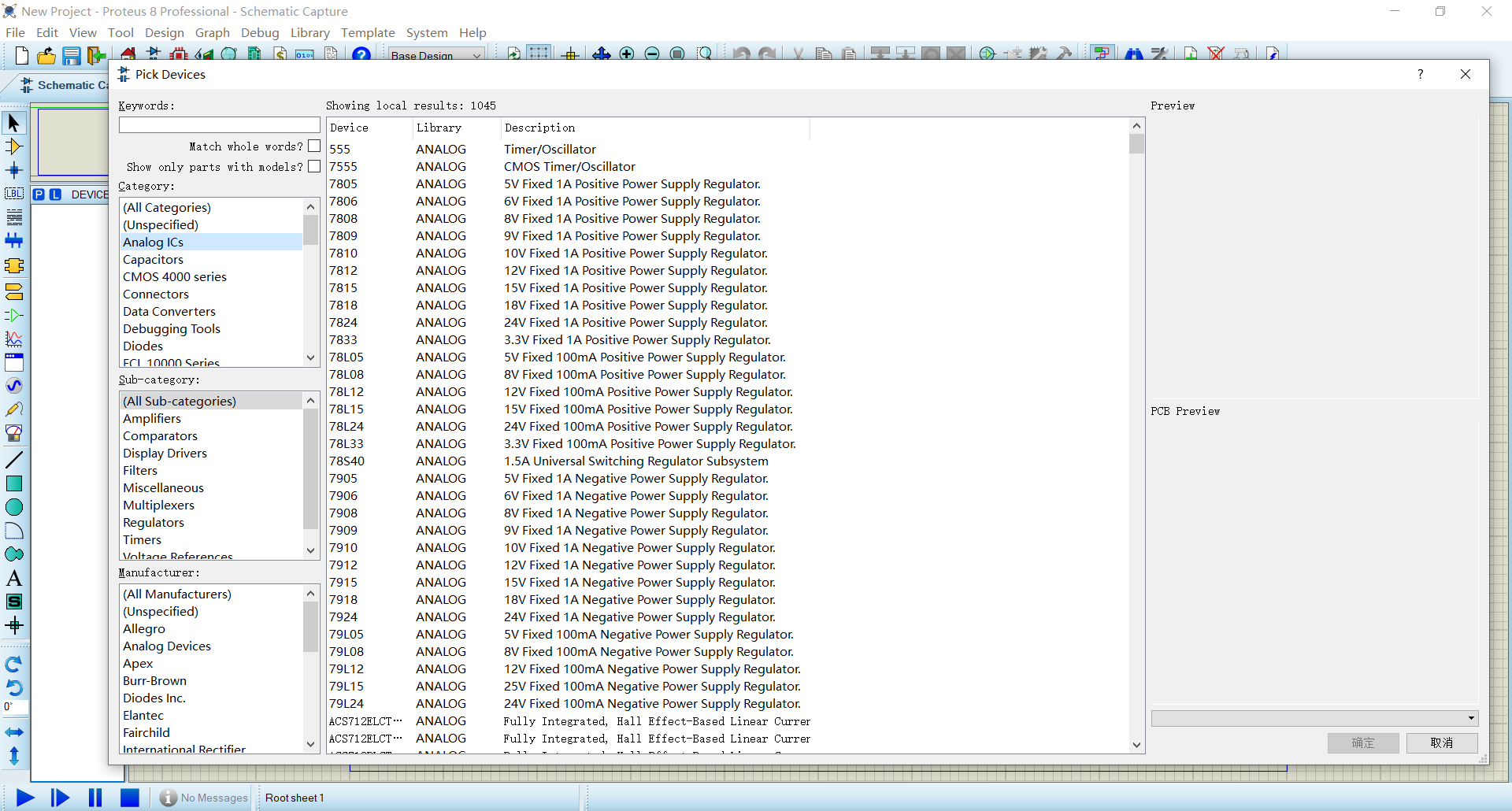Sort results by Description column header

coord(655,128)
